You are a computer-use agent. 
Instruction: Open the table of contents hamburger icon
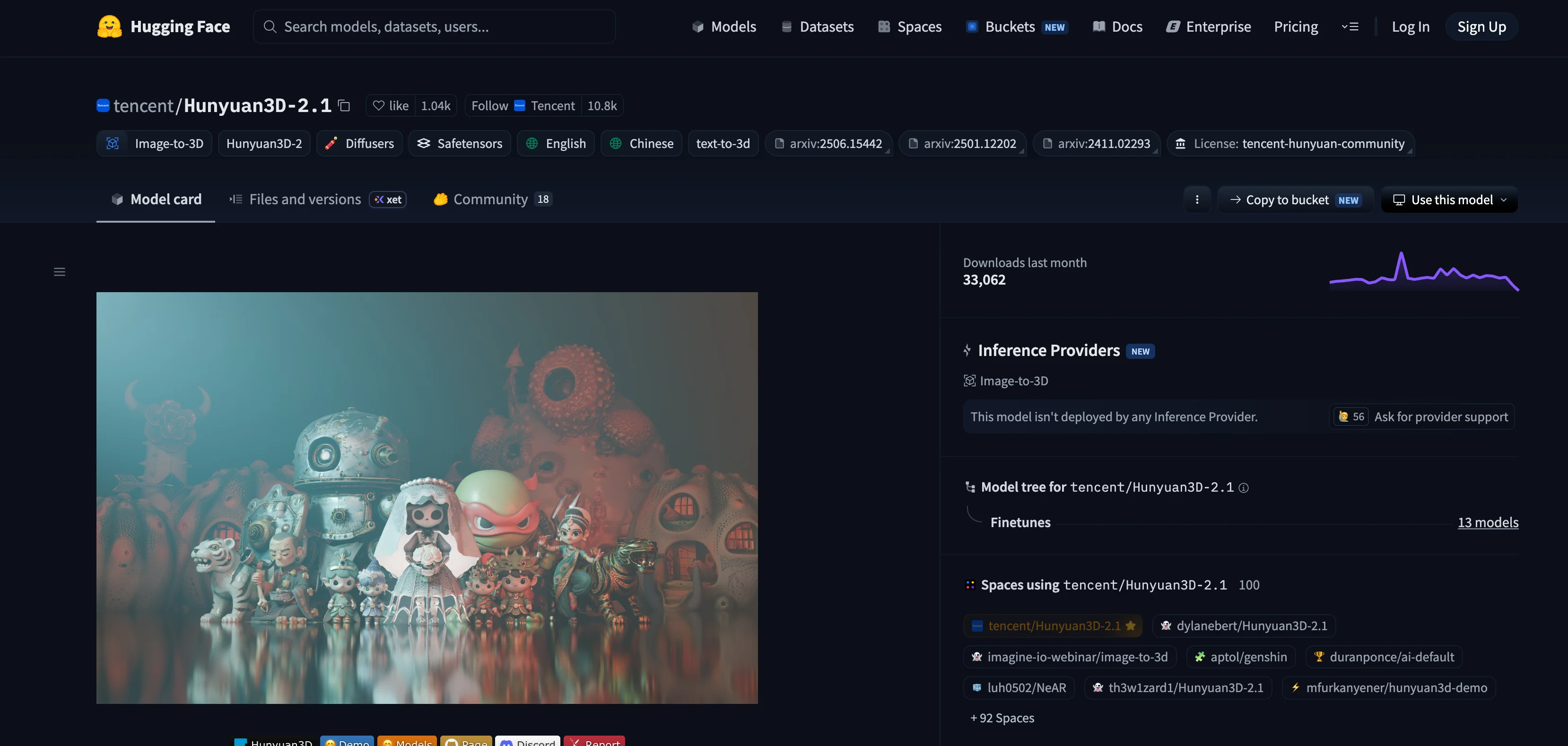point(60,272)
